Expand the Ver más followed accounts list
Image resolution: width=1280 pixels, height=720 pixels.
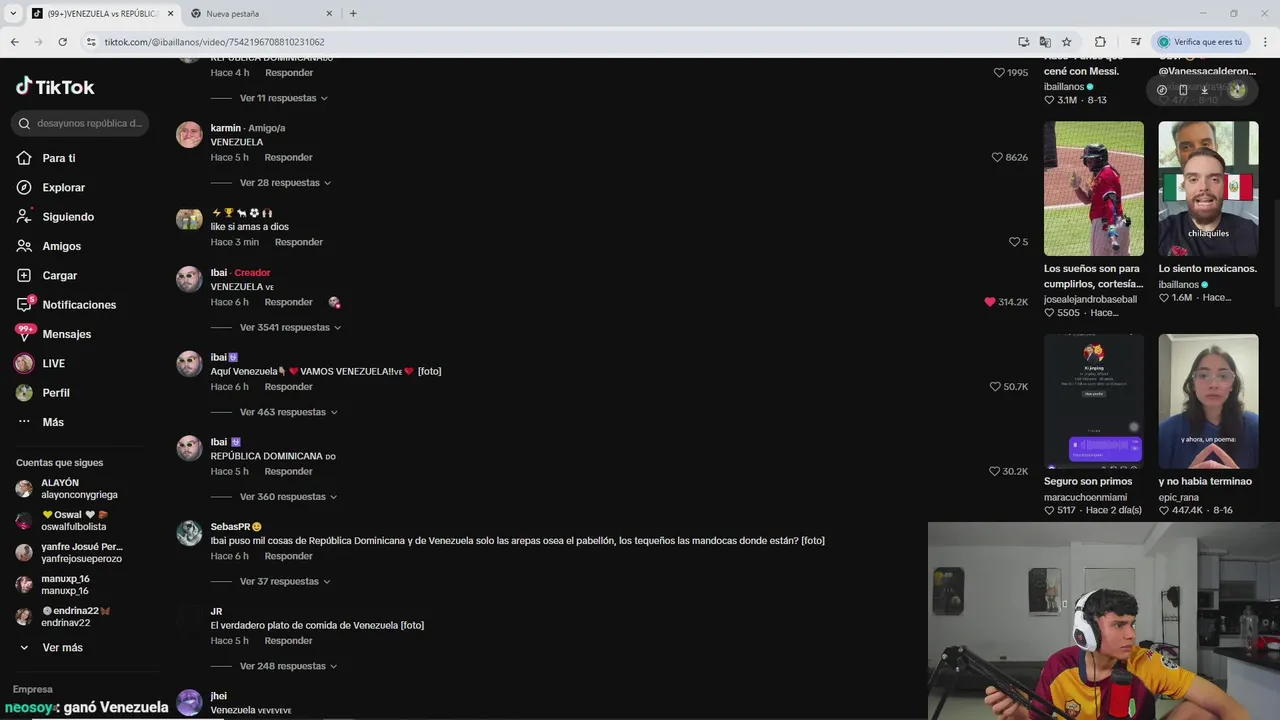click(62, 647)
